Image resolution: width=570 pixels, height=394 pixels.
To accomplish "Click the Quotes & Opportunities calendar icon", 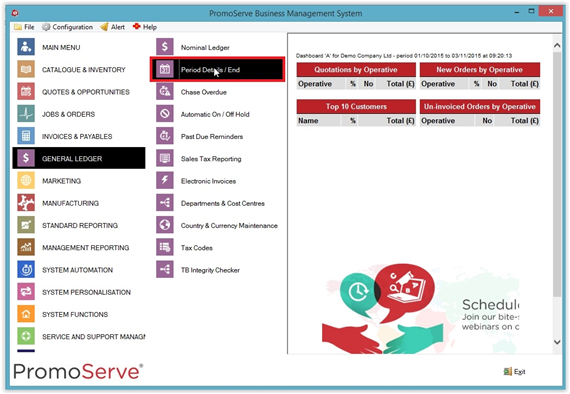I will tap(26, 91).
